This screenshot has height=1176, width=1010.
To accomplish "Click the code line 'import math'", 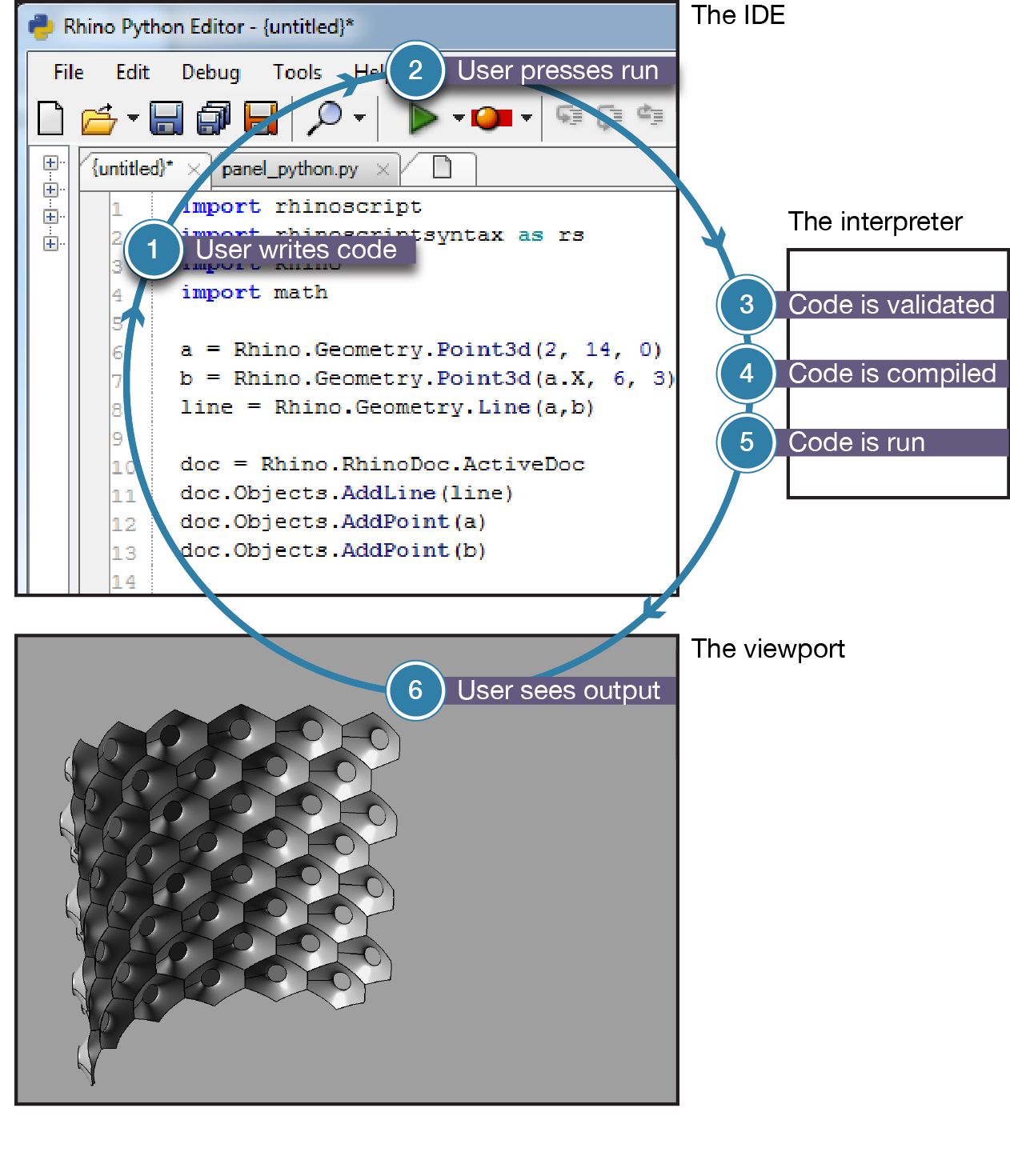I will click(254, 293).
